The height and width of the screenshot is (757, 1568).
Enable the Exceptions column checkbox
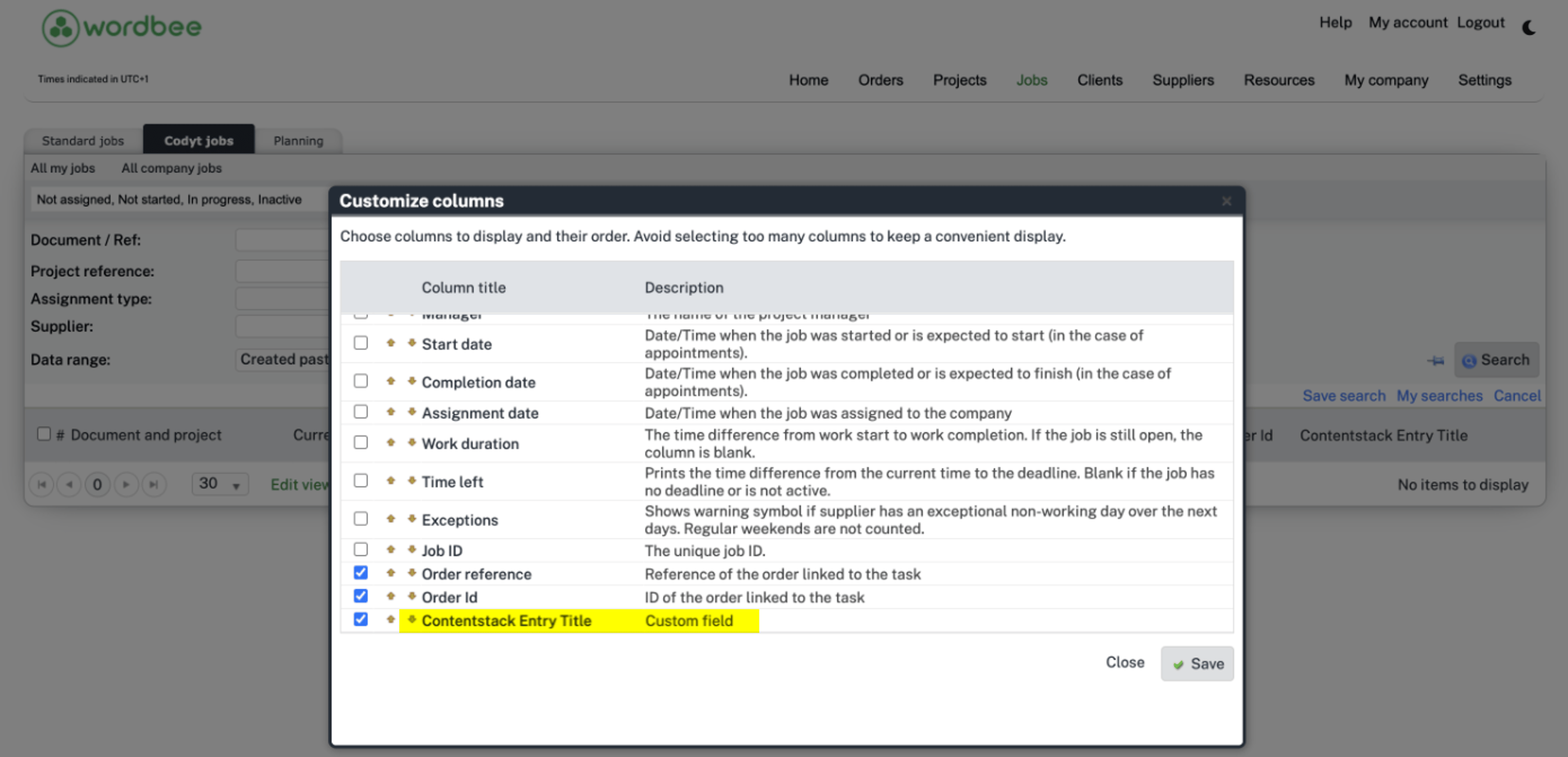coord(361,518)
